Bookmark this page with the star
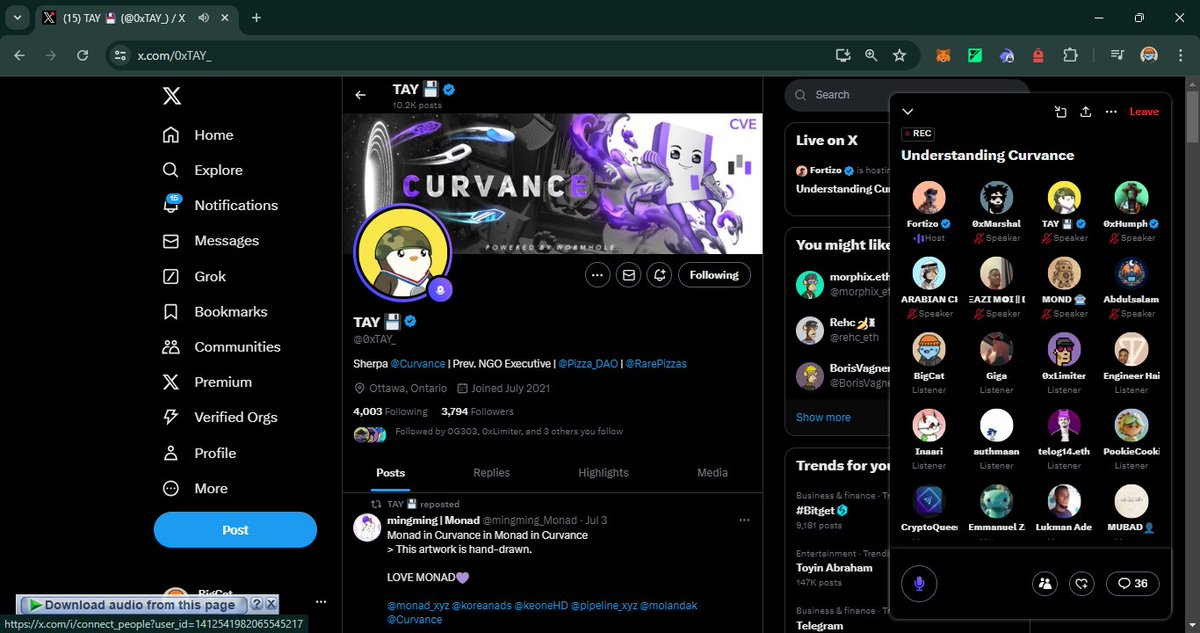This screenshot has width=1200, height=633. [x=899, y=55]
